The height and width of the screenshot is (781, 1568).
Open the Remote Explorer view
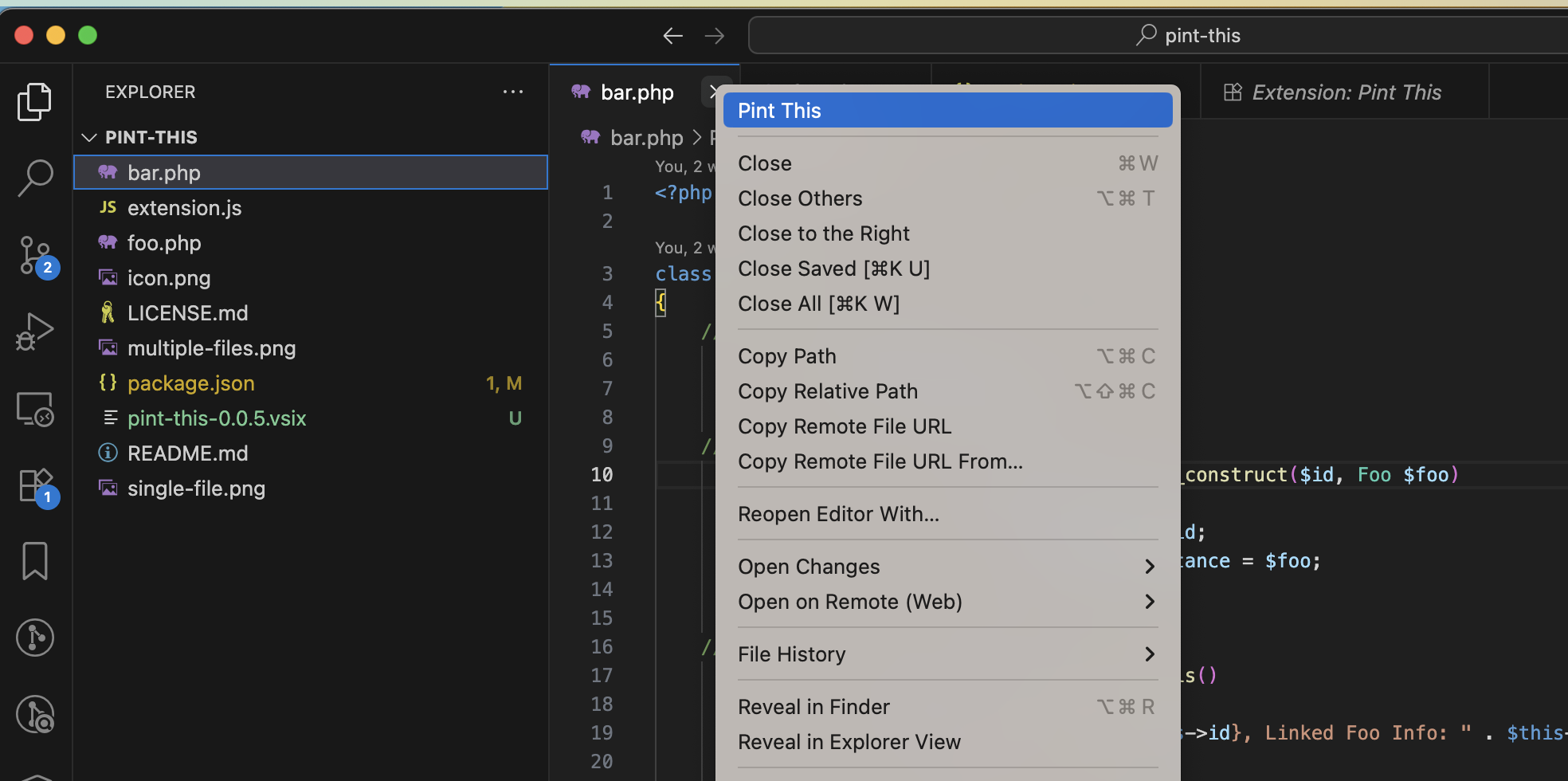point(35,409)
